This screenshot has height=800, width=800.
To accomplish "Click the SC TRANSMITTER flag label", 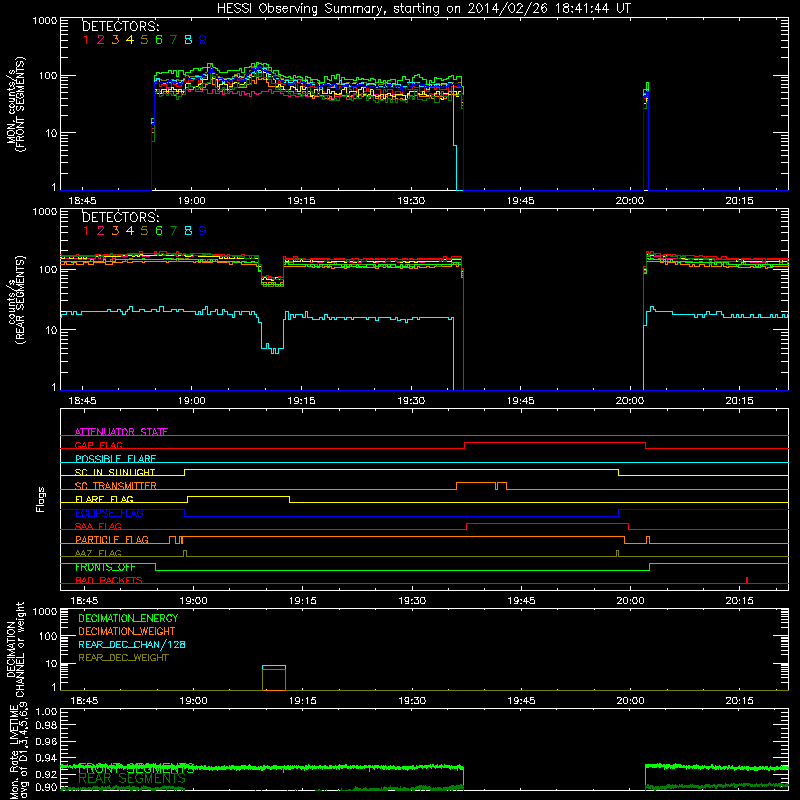I will point(116,486).
